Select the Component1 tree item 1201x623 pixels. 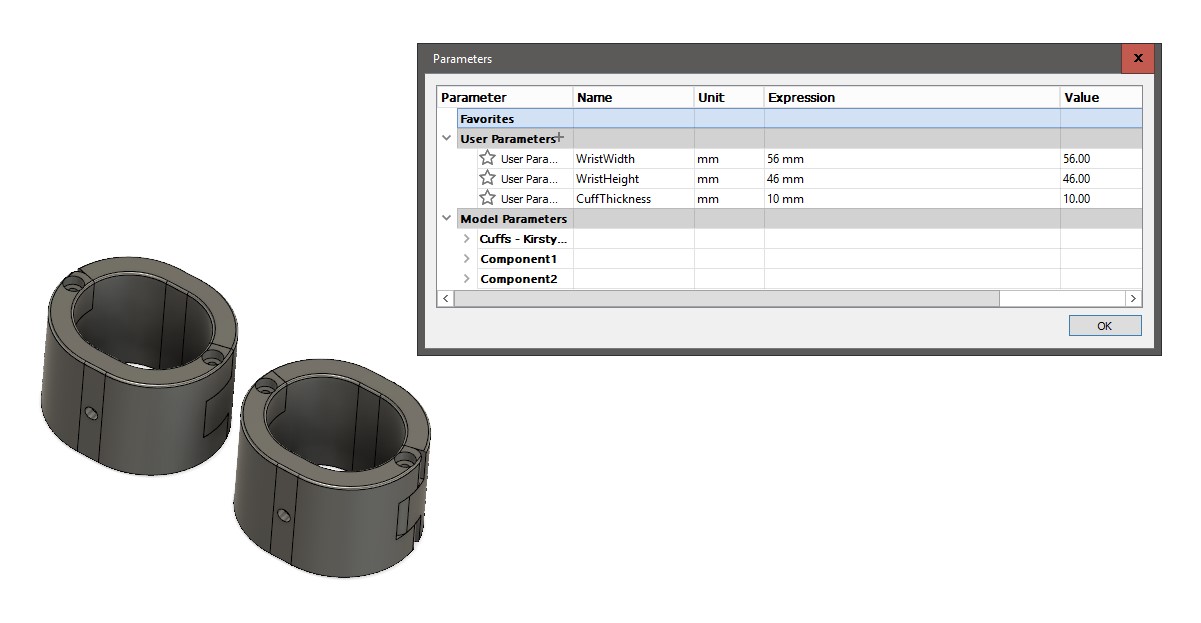click(519, 259)
